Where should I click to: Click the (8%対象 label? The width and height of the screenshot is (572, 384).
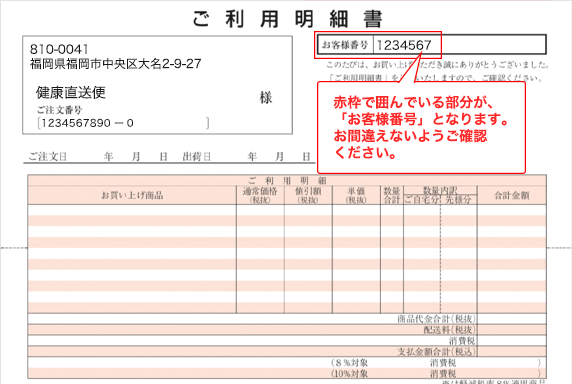349,363
